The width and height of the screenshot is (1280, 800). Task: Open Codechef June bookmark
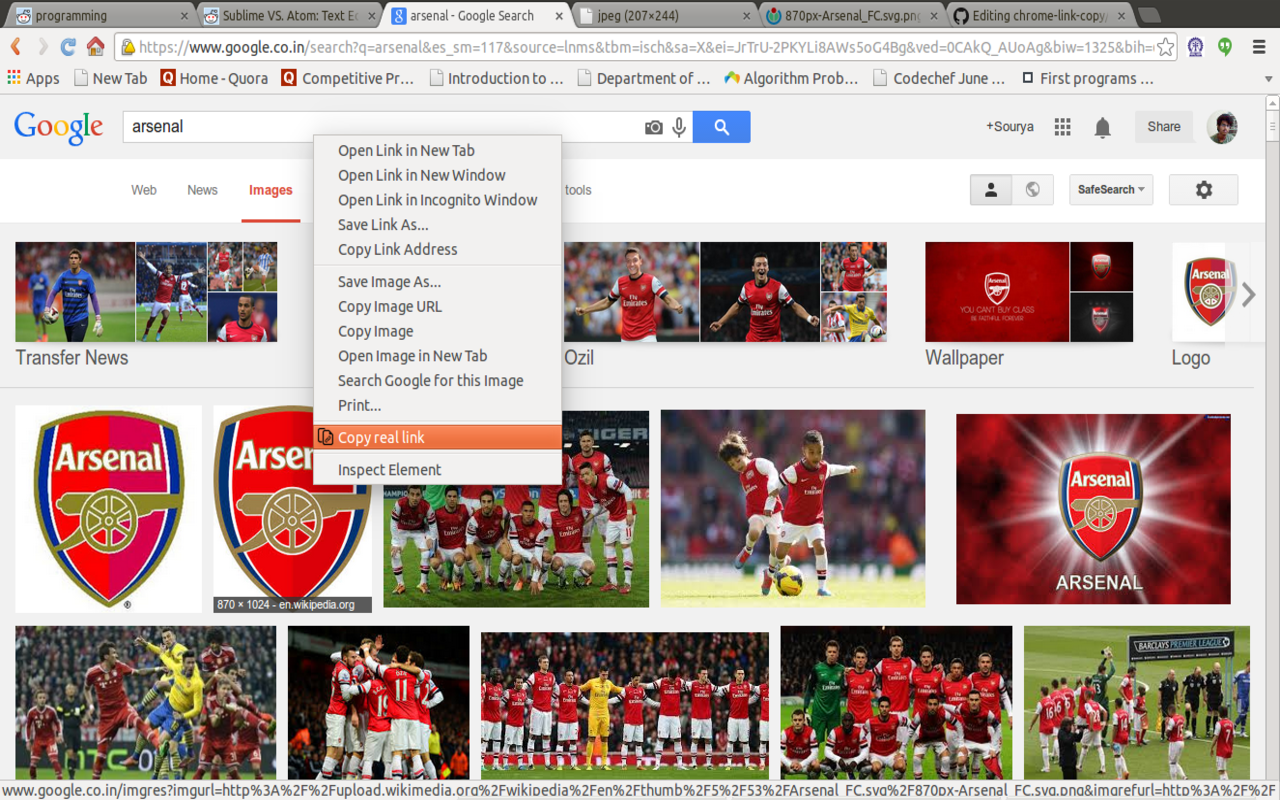pos(939,78)
